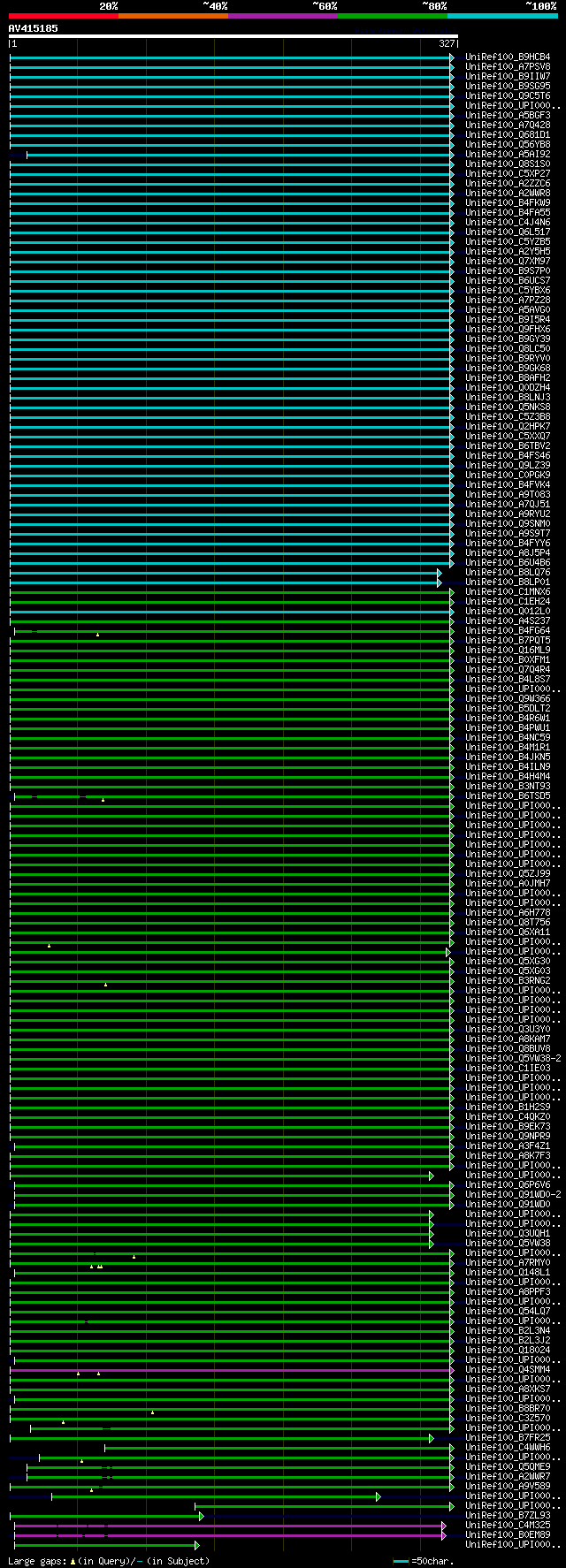Click the green ~80% identity legend bar
This screenshot has width=566, height=1568.
(x=393, y=15)
